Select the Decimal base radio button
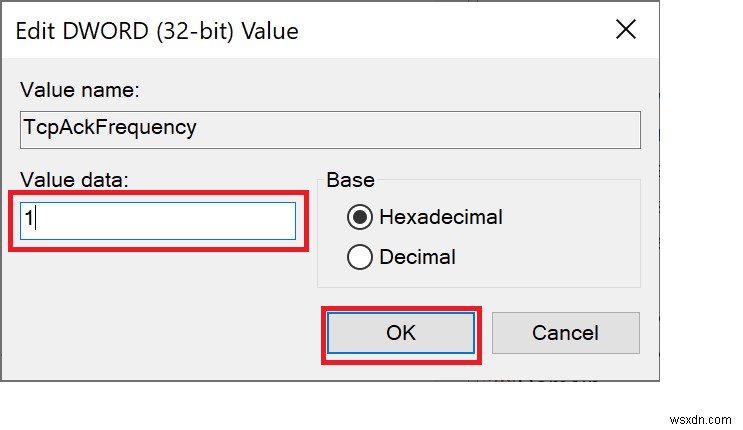The image size is (743, 430). tap(360, 257)
